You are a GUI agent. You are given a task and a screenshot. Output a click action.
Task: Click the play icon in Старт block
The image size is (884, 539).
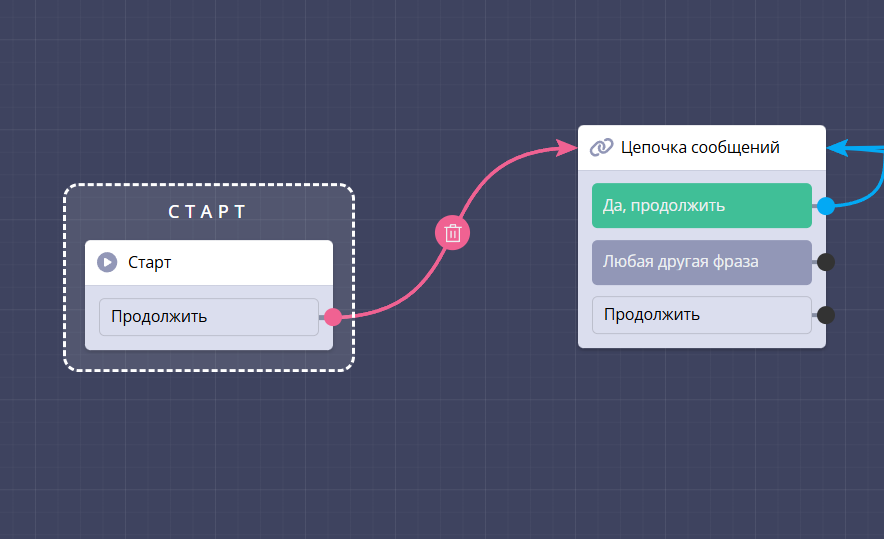107,263
